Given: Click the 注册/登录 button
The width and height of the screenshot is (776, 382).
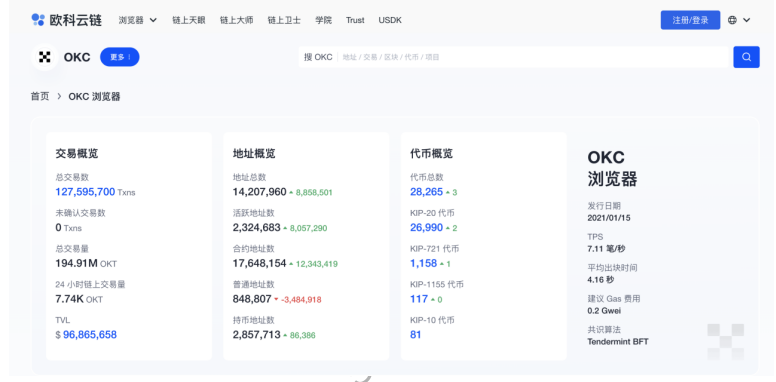Looking at the screenshot, I should tap(690, 20).
